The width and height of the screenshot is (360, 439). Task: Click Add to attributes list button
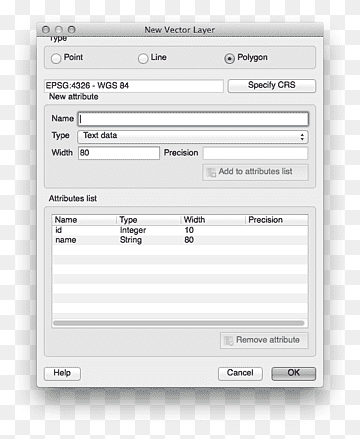coord(255,172)
